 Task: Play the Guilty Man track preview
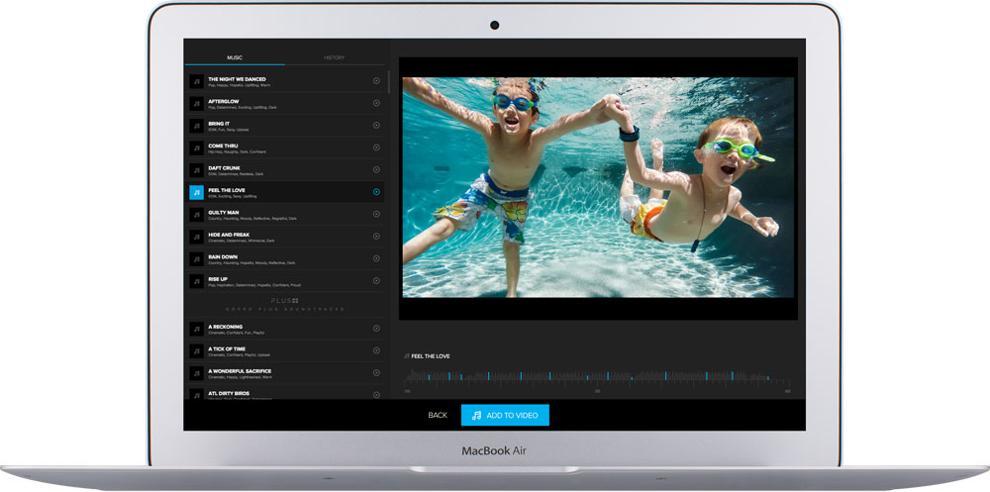(376, 214)
